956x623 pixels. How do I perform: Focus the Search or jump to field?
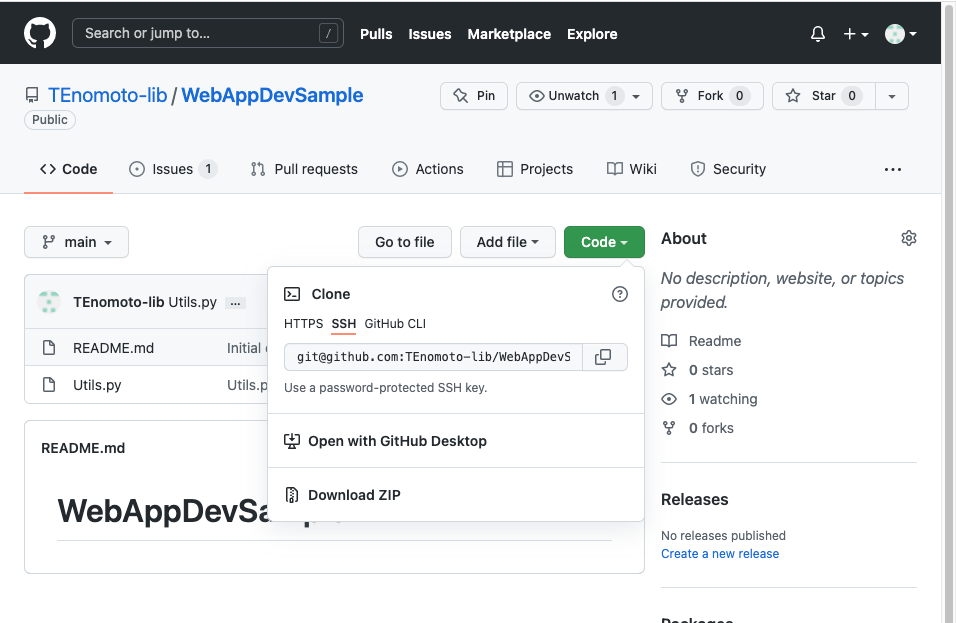point(208,33)
